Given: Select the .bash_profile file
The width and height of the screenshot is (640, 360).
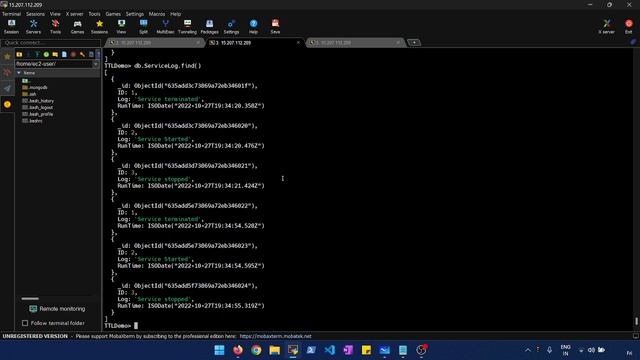Looking at the screenshot, I should point(38,114).
